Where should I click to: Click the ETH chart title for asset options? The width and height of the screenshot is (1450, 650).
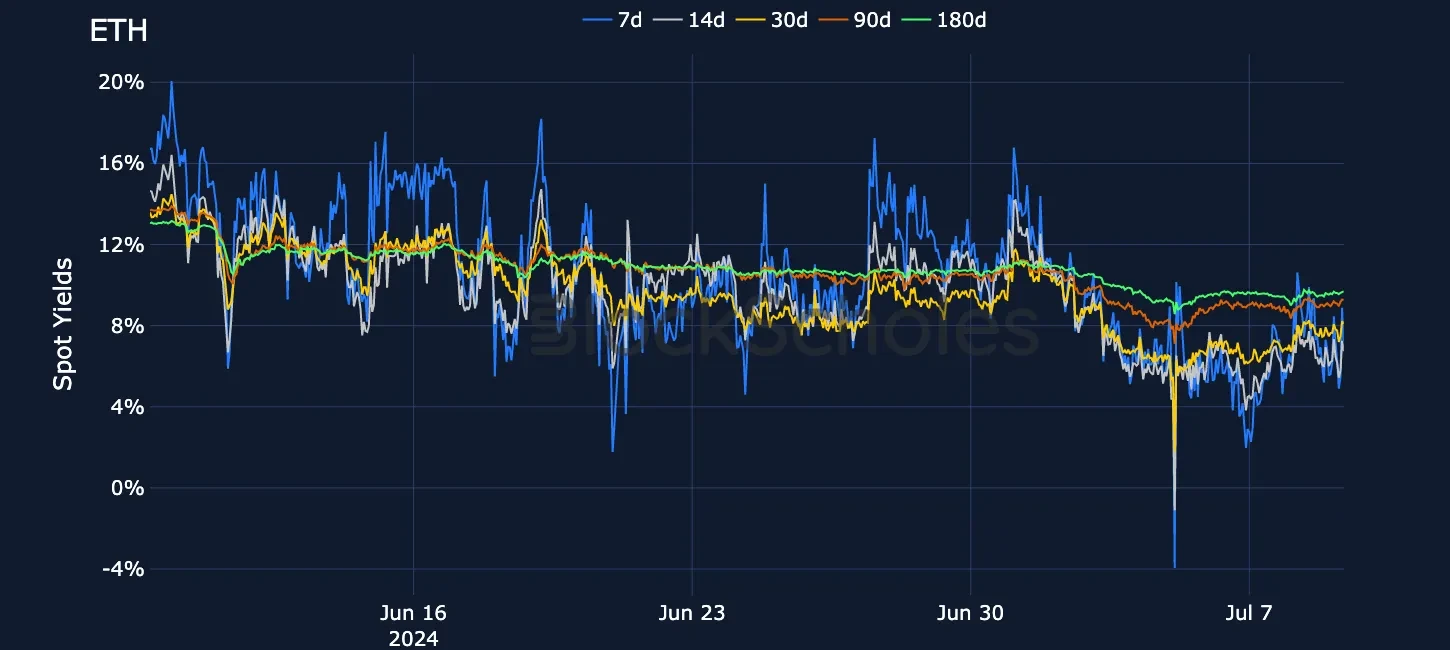(x=119, y=31)
